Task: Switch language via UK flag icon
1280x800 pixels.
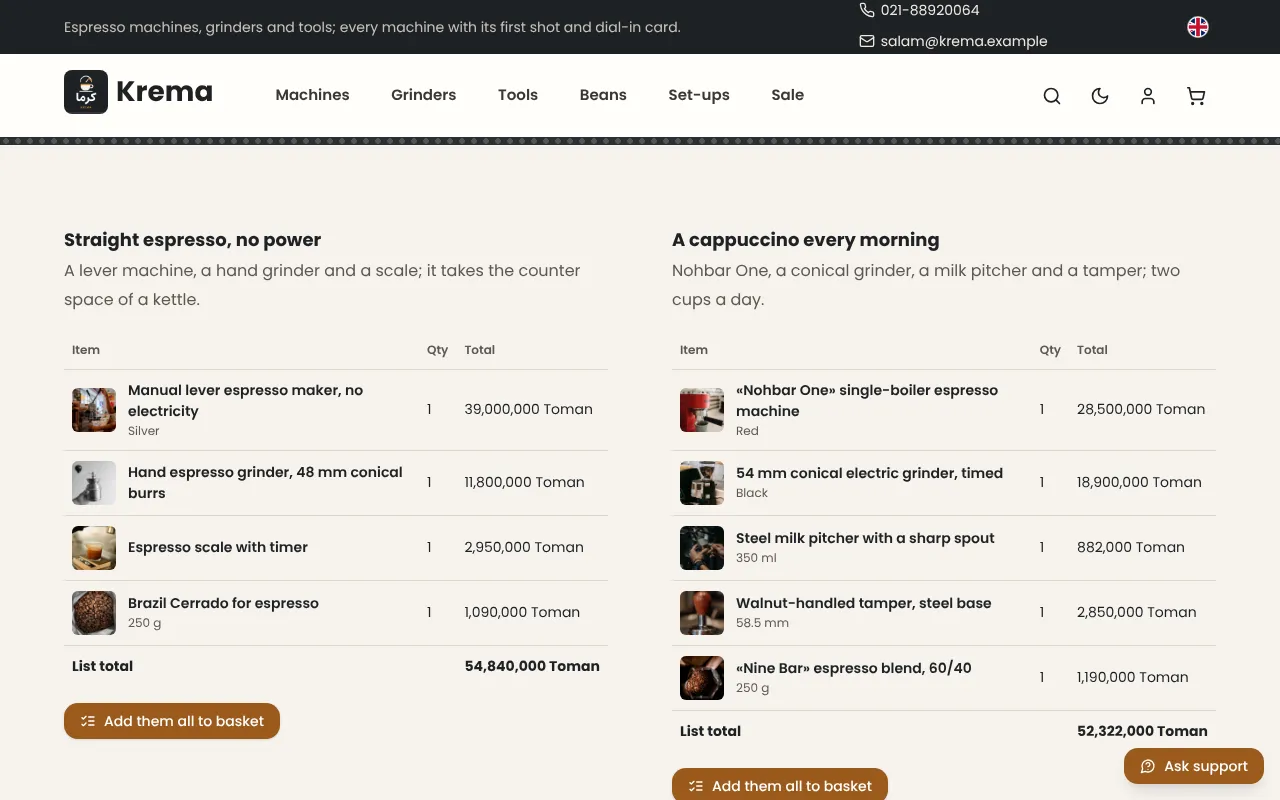Action: point(1198,27)
